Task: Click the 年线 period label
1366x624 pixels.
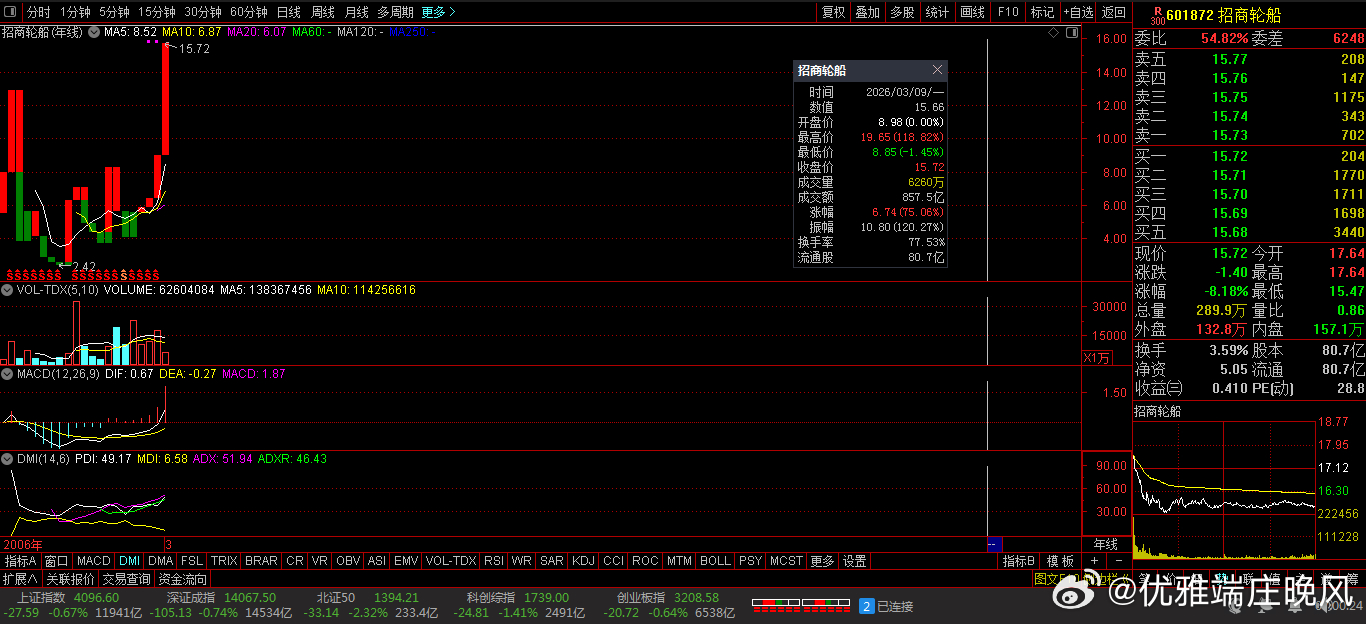Action: coord(1106,544)
